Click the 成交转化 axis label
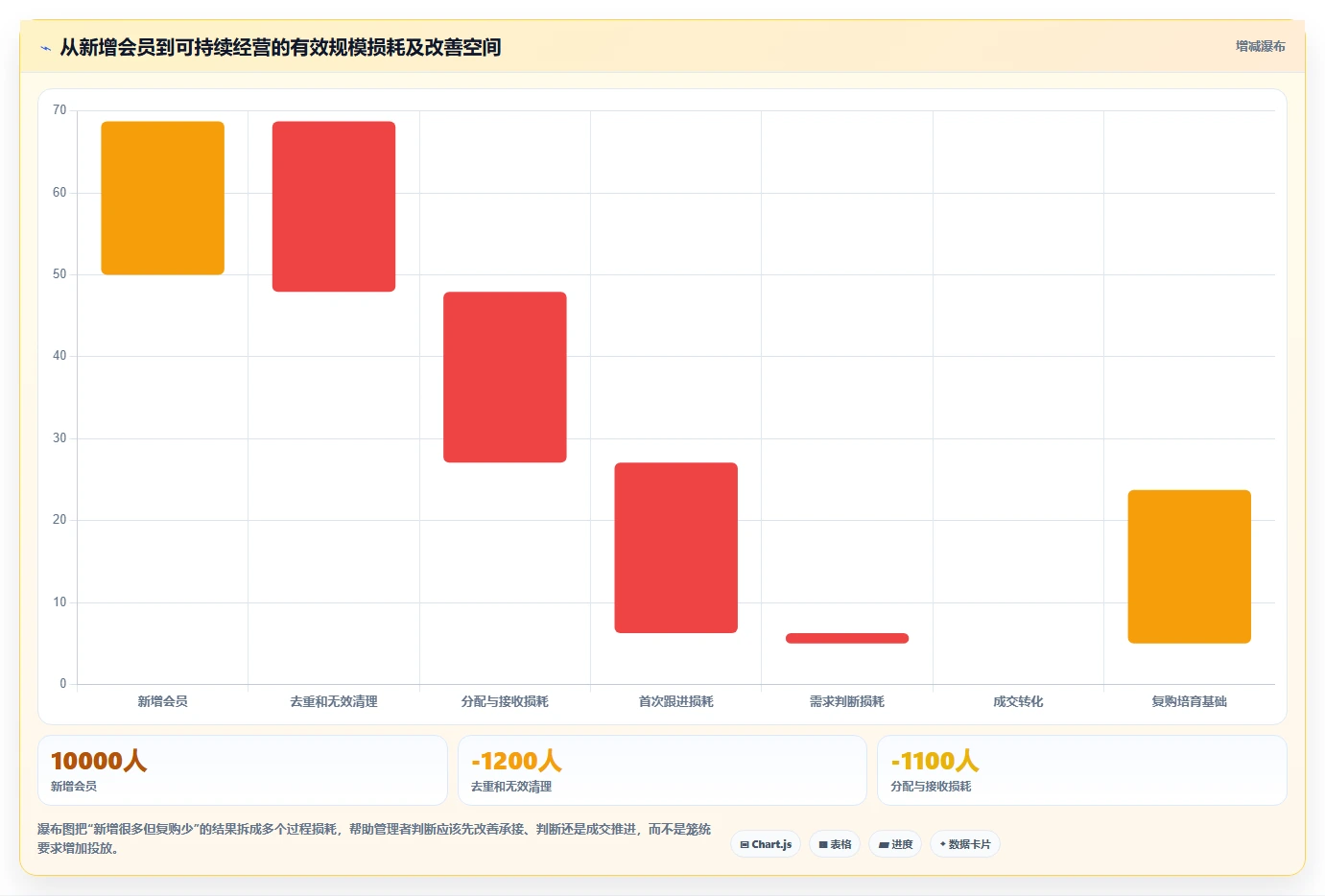The width and height of the screenshot is (1325, 896). click(1018, 702)
